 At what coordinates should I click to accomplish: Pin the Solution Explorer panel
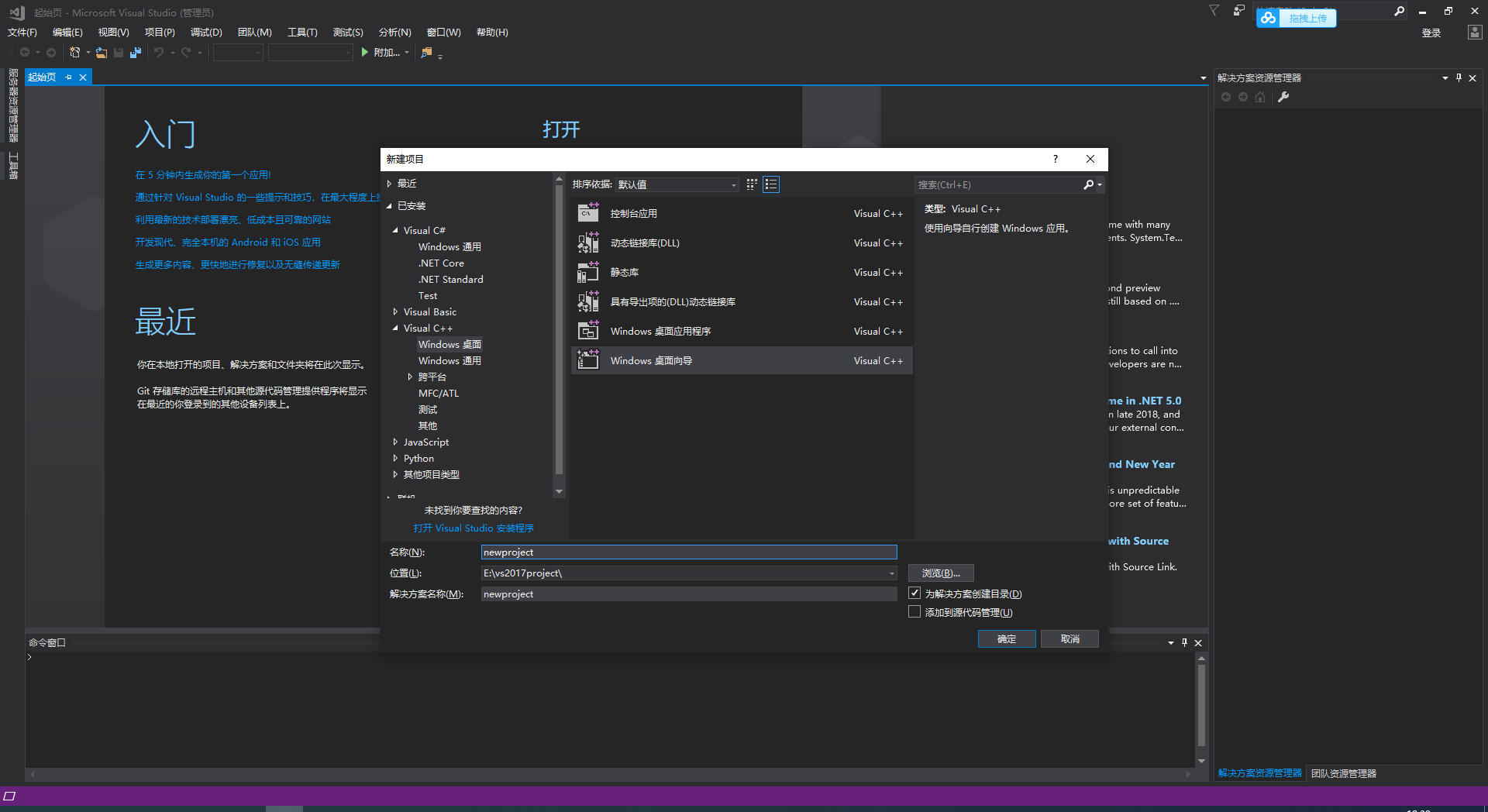pos(1459,77)
